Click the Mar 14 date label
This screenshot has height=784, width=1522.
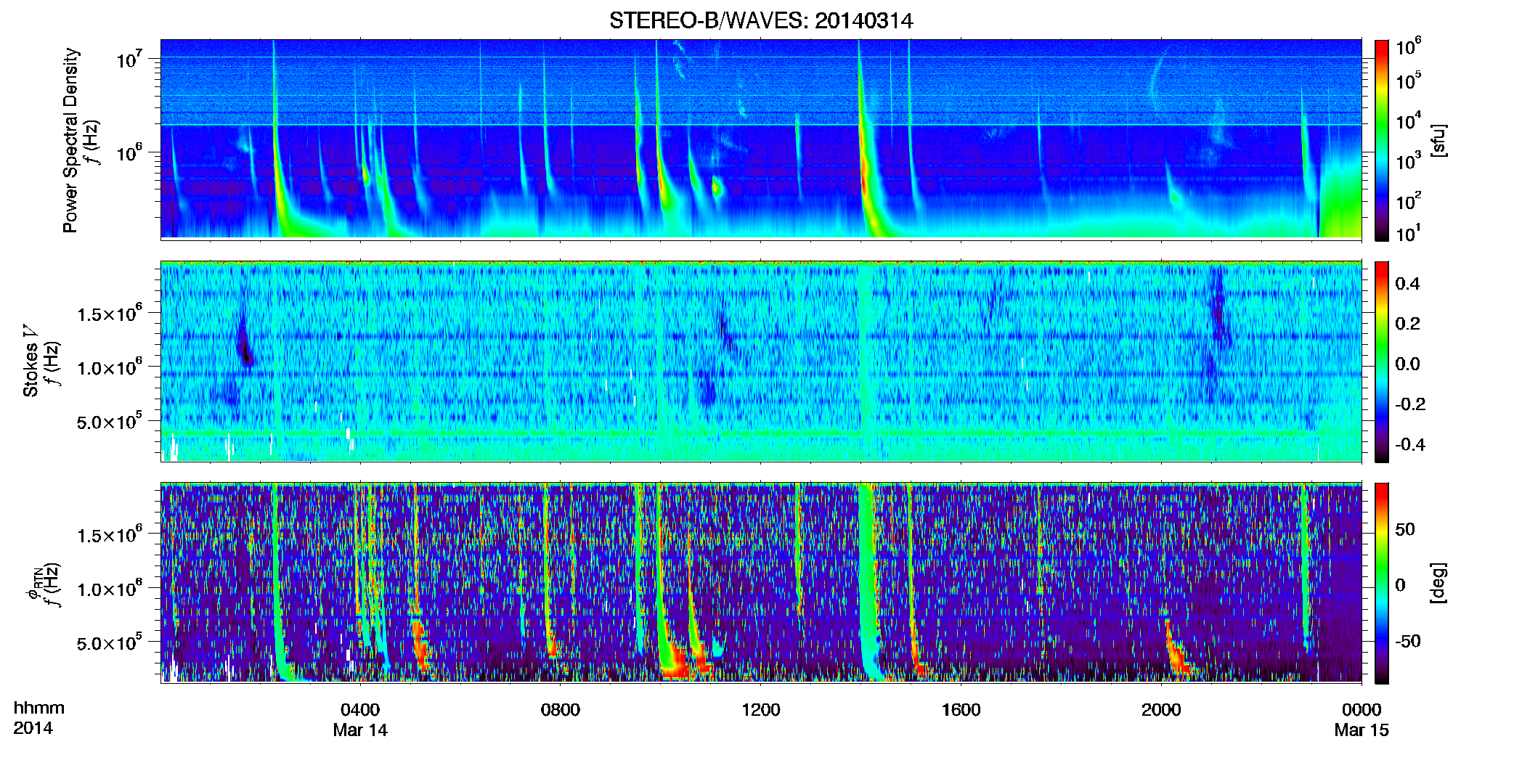tap(360, 730)
